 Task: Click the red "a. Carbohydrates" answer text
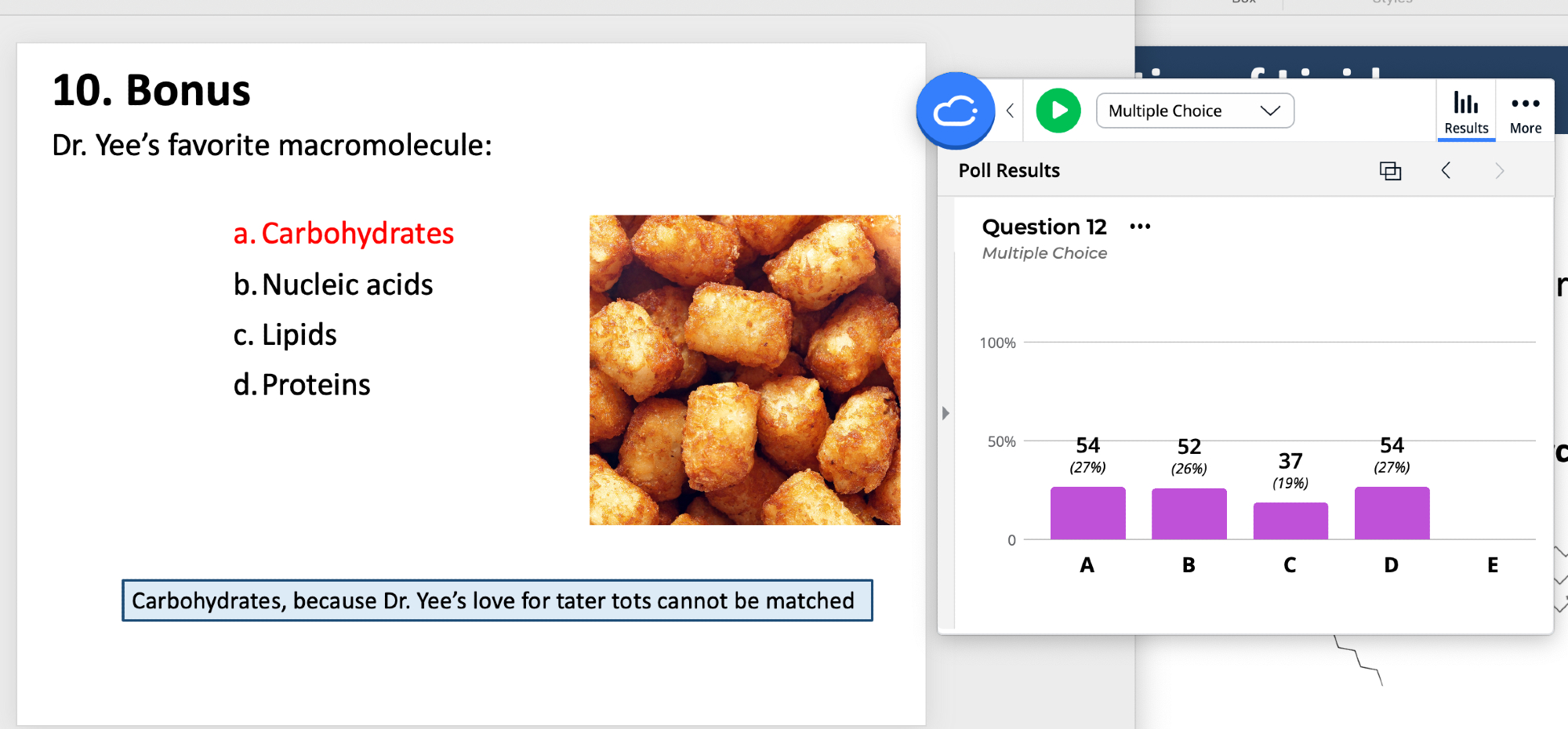coord(344,234)
